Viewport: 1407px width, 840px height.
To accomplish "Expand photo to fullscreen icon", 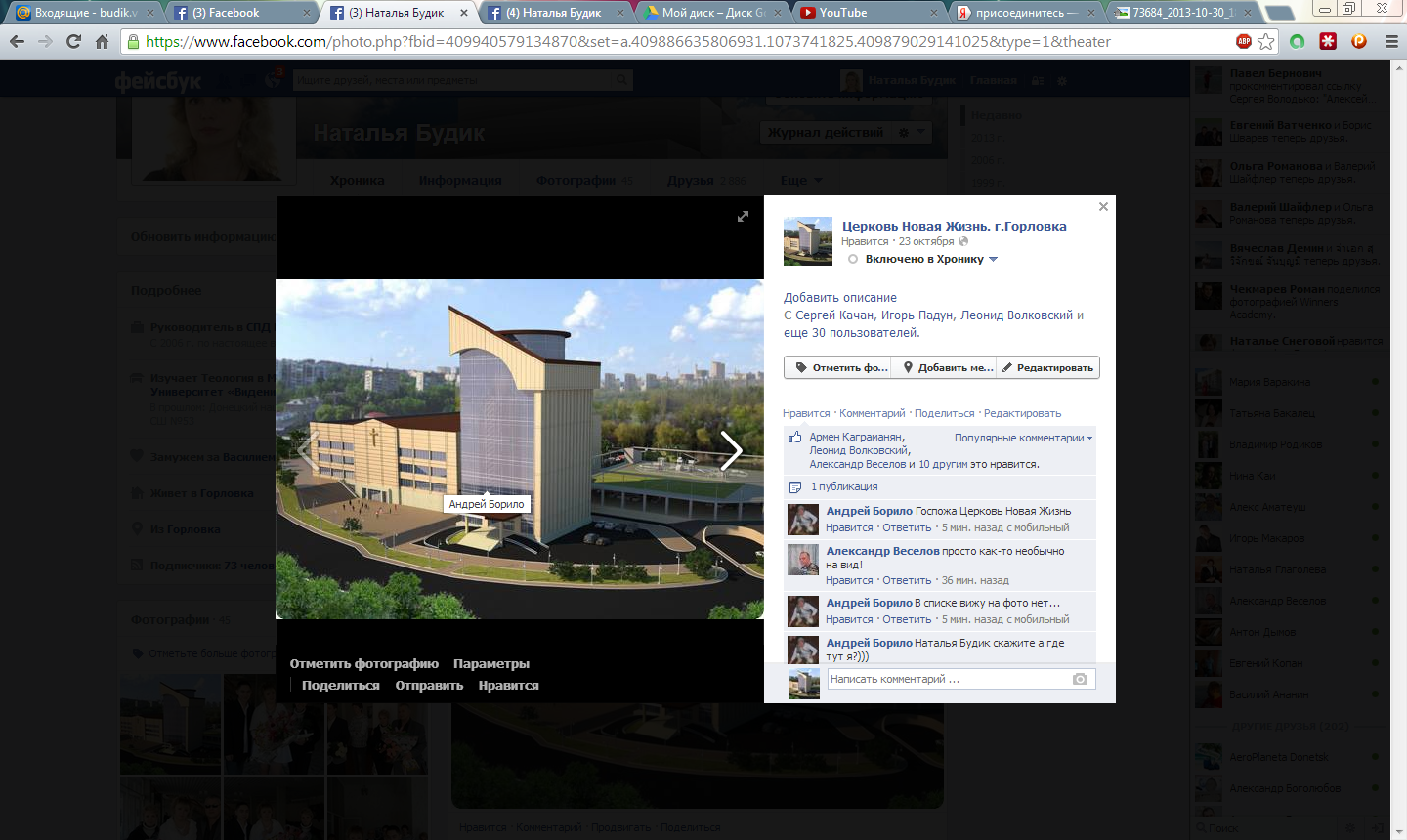I will [743, 217].
